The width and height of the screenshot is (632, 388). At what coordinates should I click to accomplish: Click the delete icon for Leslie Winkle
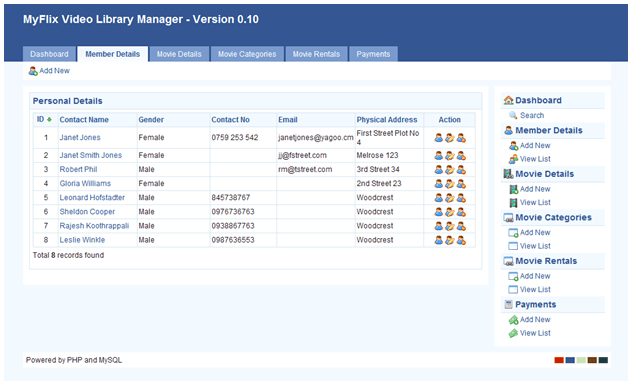[x=461, y=240]
